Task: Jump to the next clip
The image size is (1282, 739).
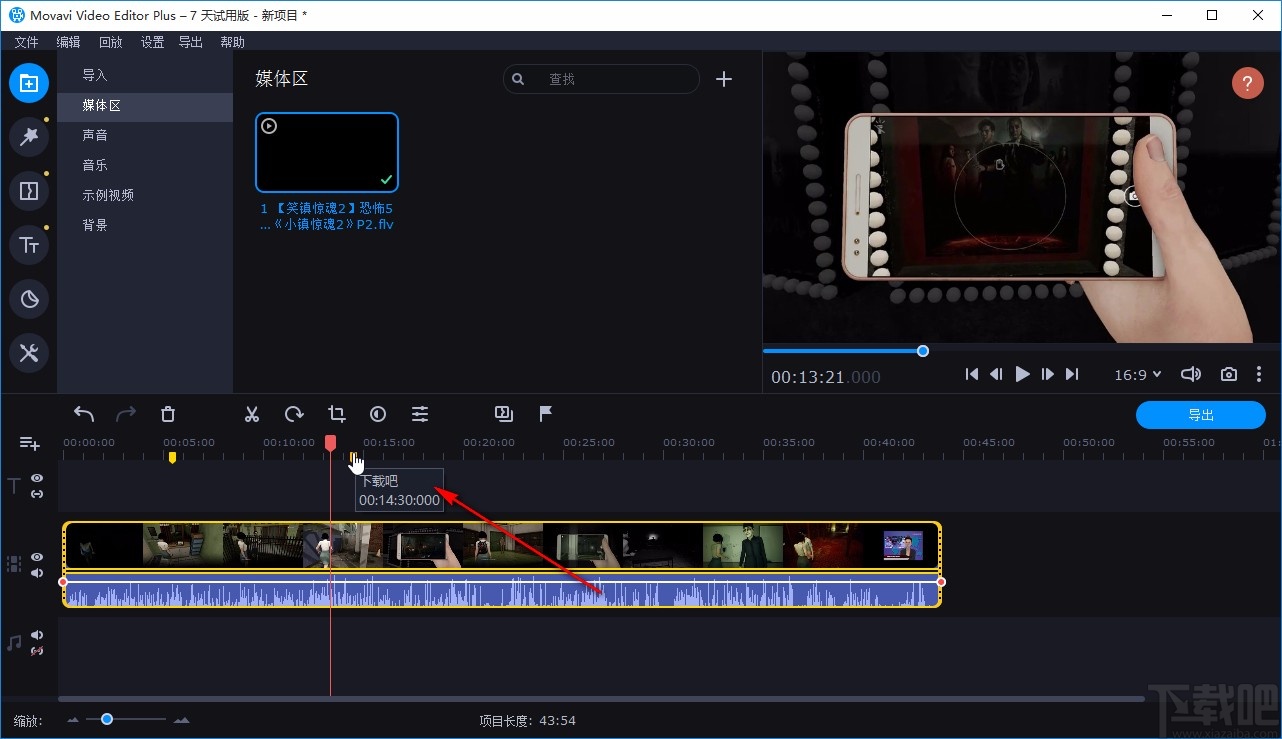Action: pos(1072,374)
